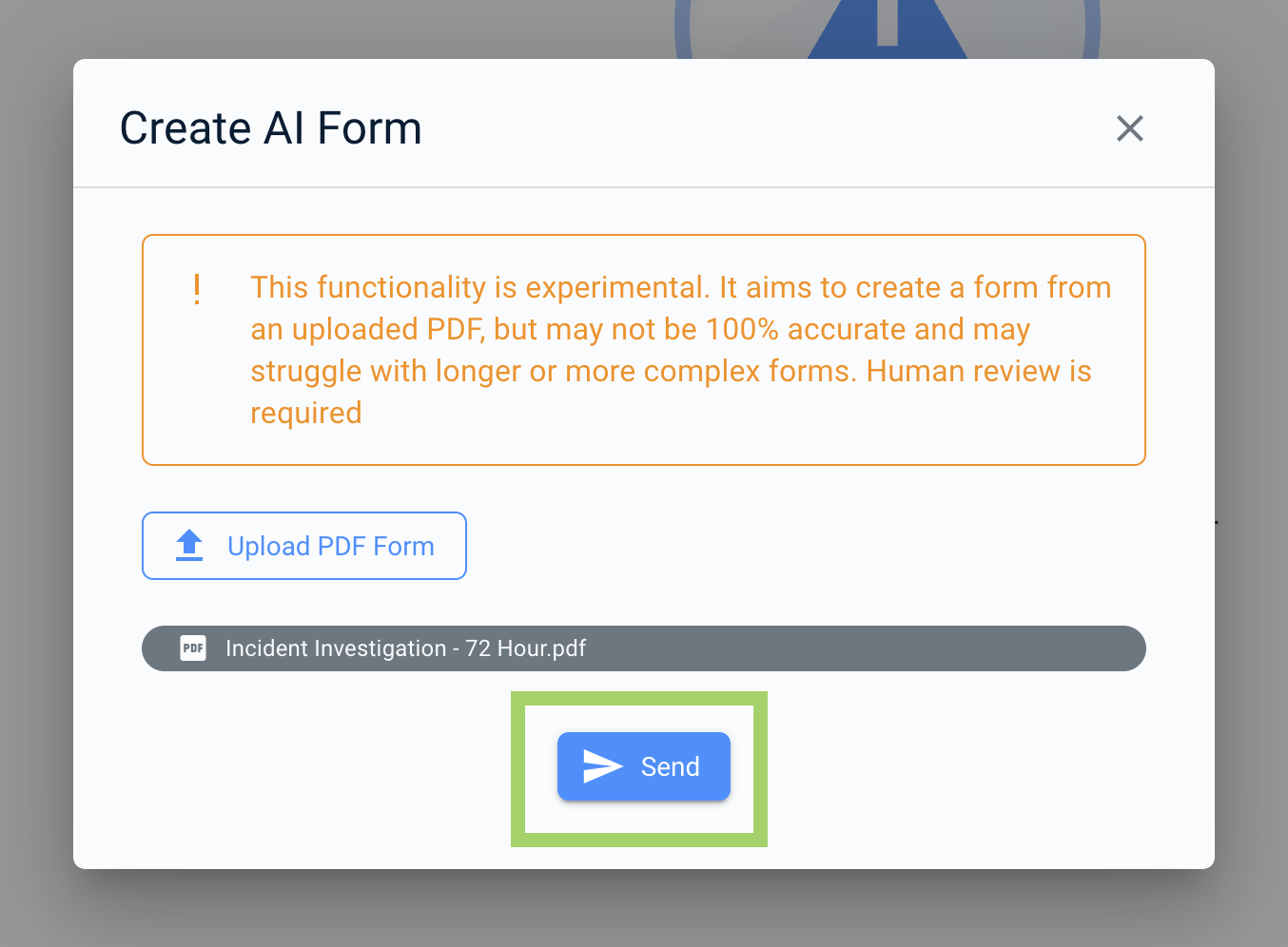
Task: Click the PDF file type icon
Action: point(193,648)
